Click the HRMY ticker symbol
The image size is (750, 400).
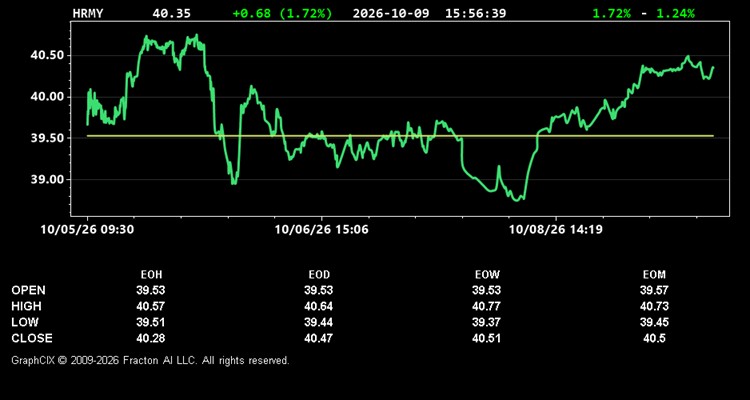88,13
